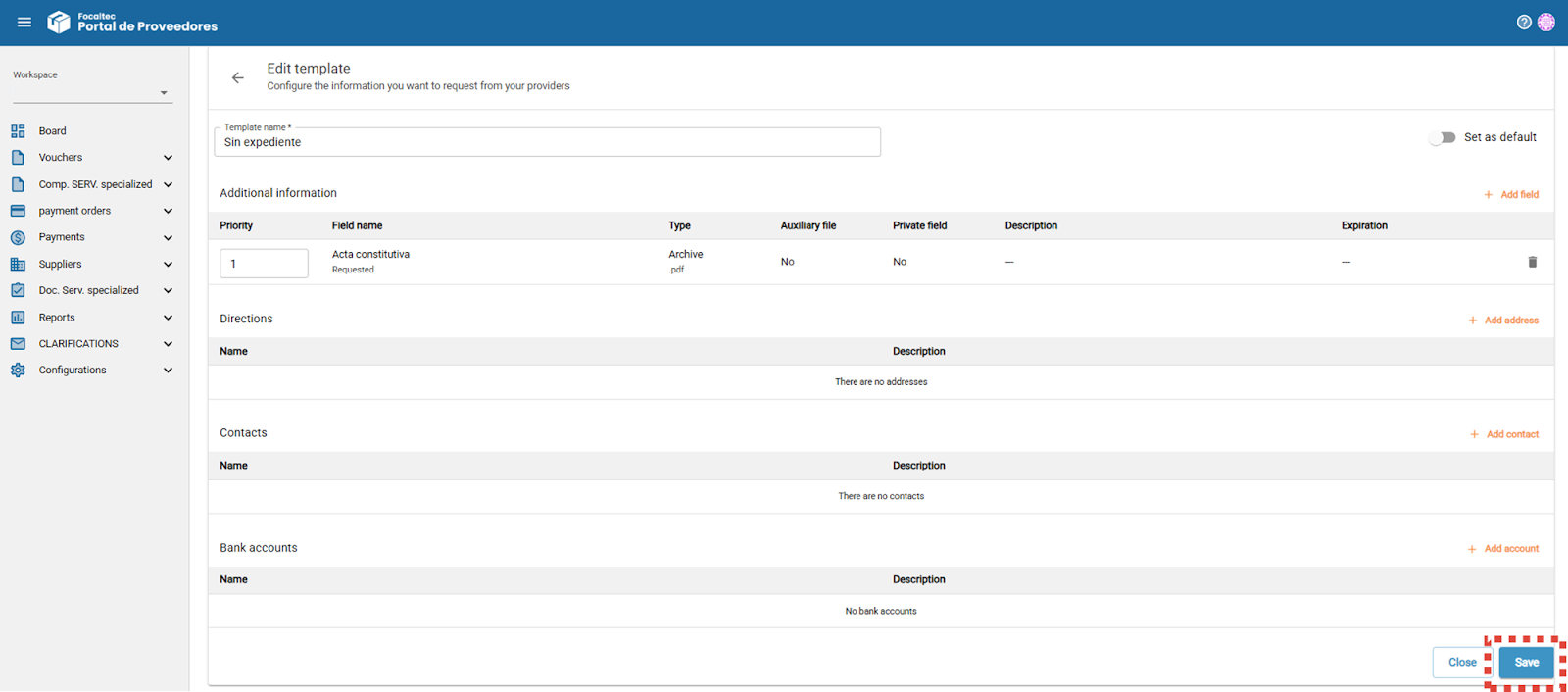Open the user profile avatar
The width and height of the screenshot is (1568, 692).
(1546, 22)
